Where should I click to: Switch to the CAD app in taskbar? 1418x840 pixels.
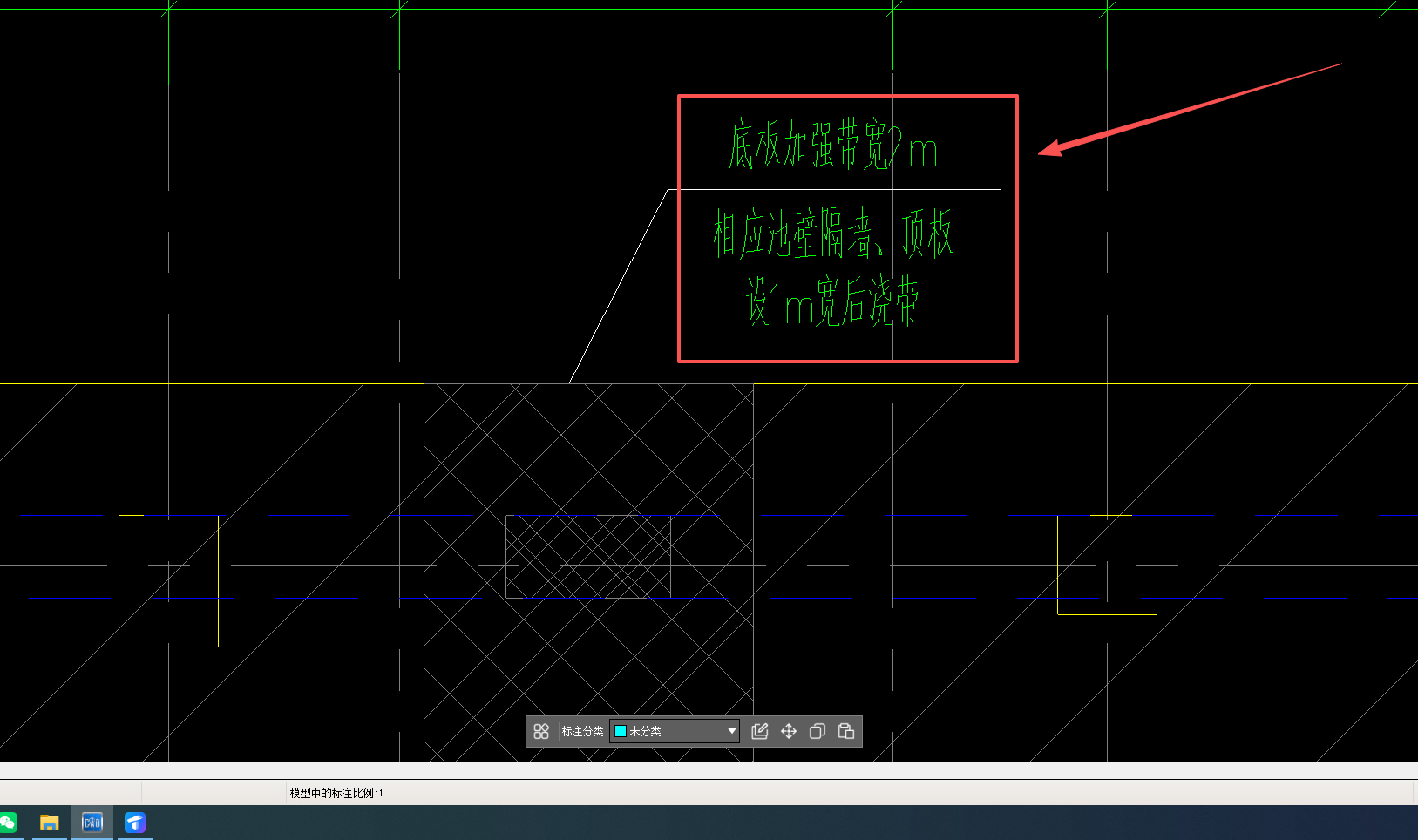coord(92,823)
